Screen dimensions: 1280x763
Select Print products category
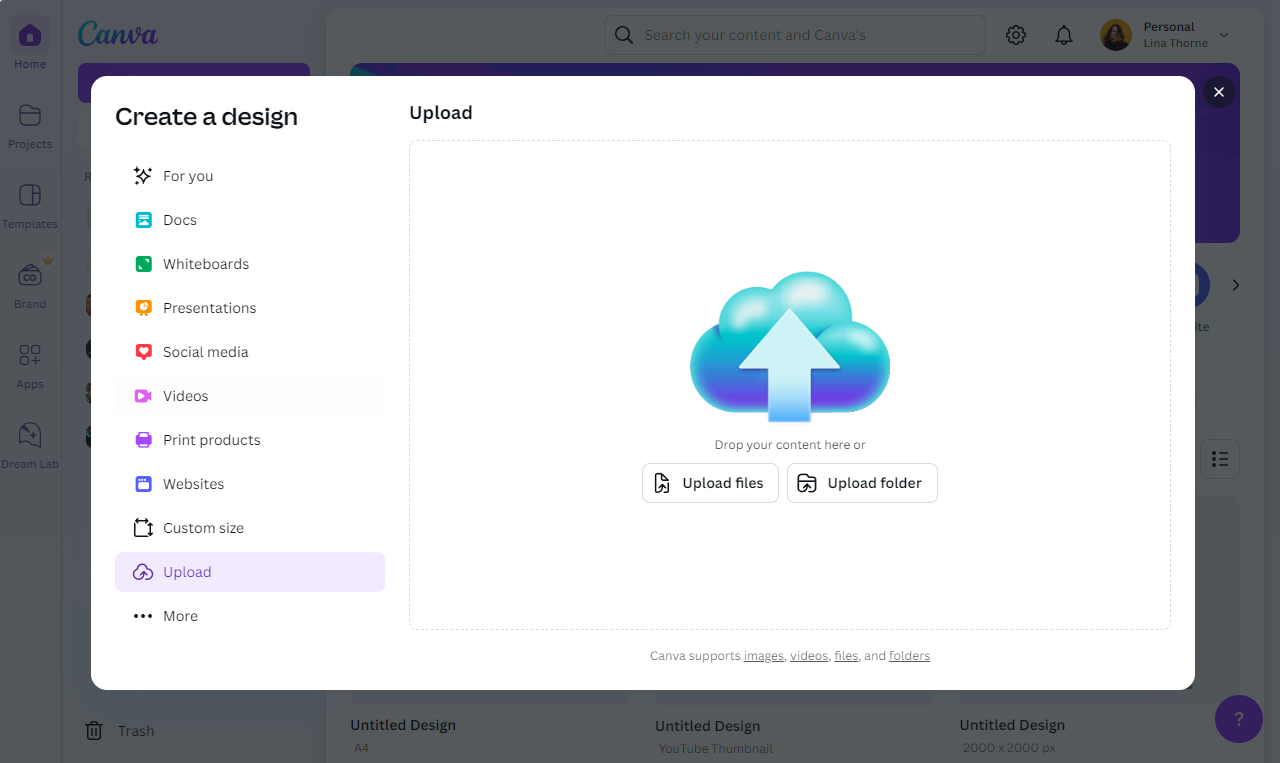[249, 440]
